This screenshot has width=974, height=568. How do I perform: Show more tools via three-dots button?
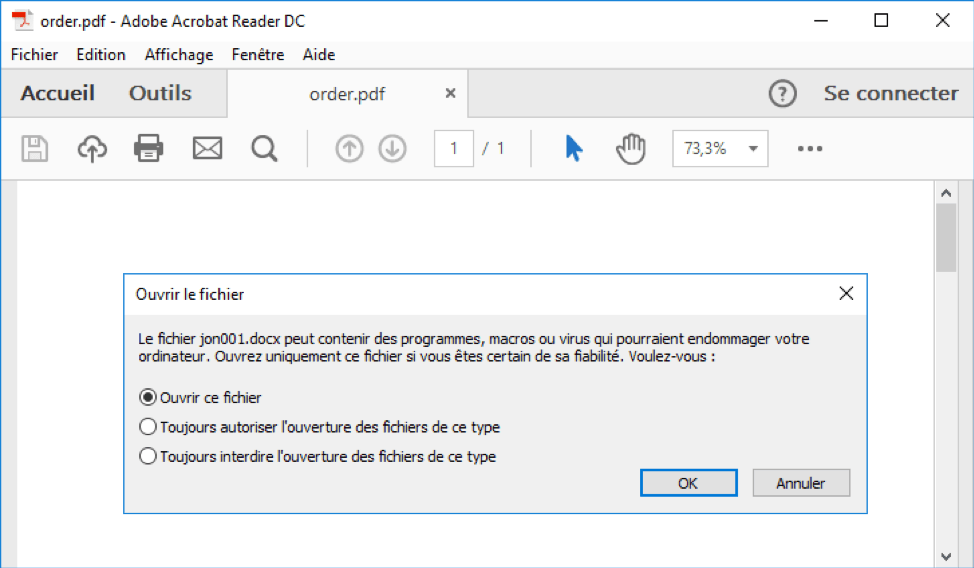[810, 149]
